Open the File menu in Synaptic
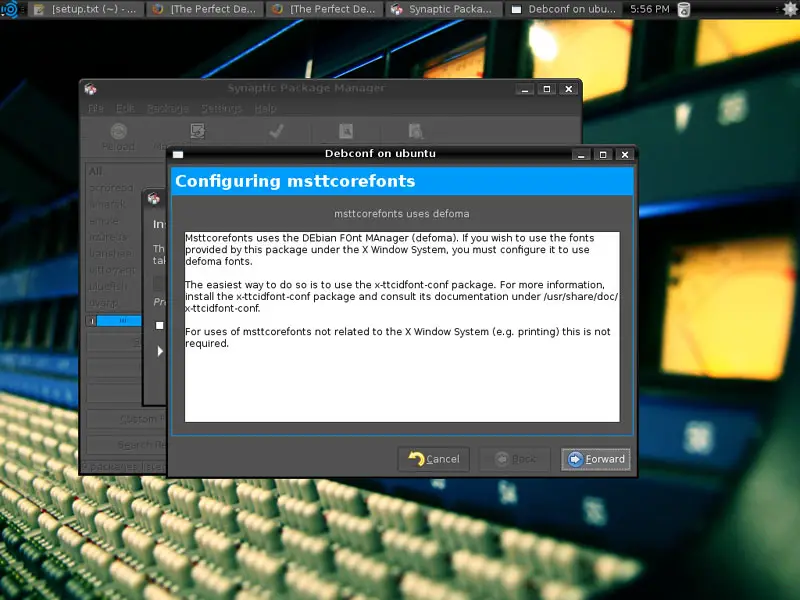 point(96,108)
